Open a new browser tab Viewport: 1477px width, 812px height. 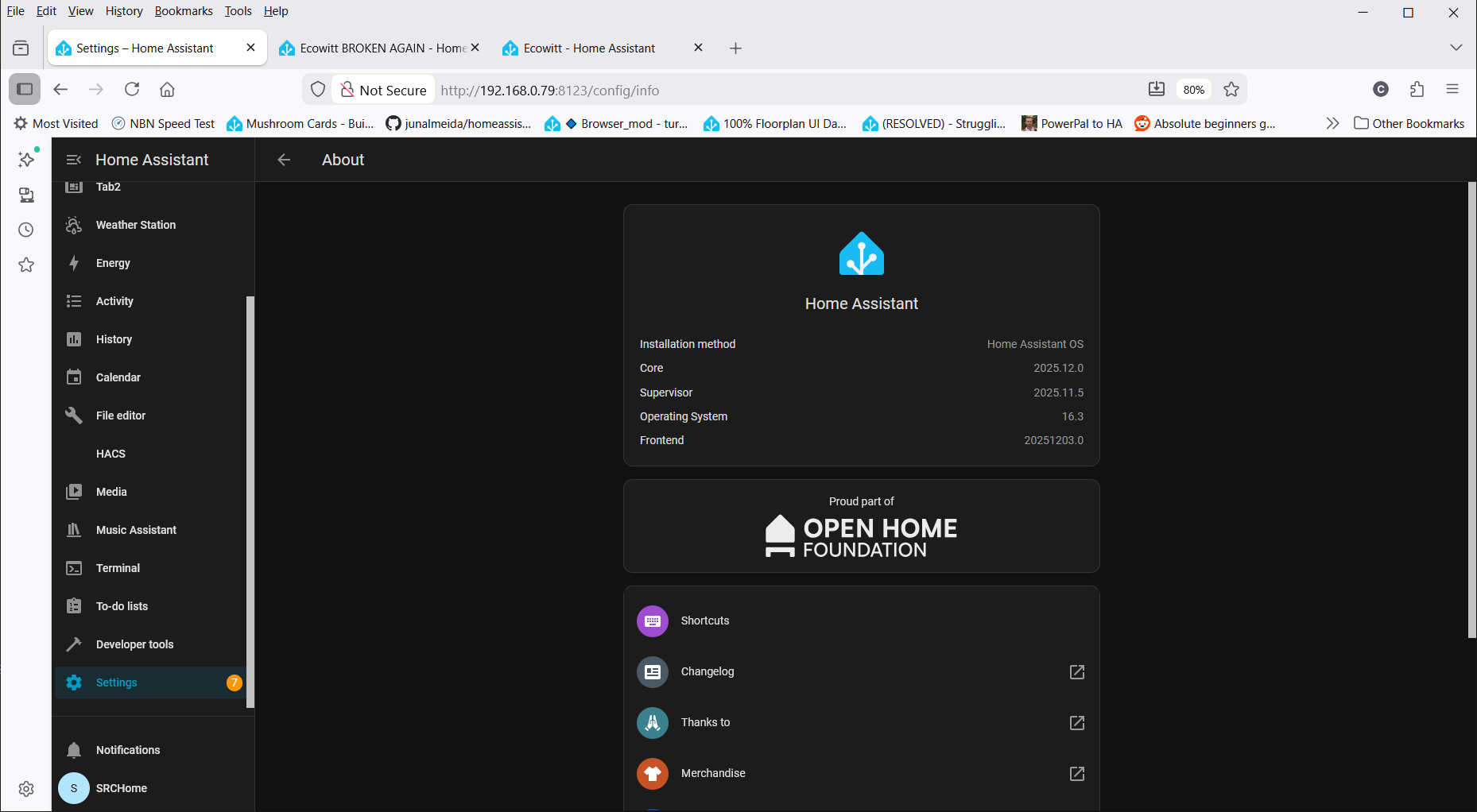(735, 48)
